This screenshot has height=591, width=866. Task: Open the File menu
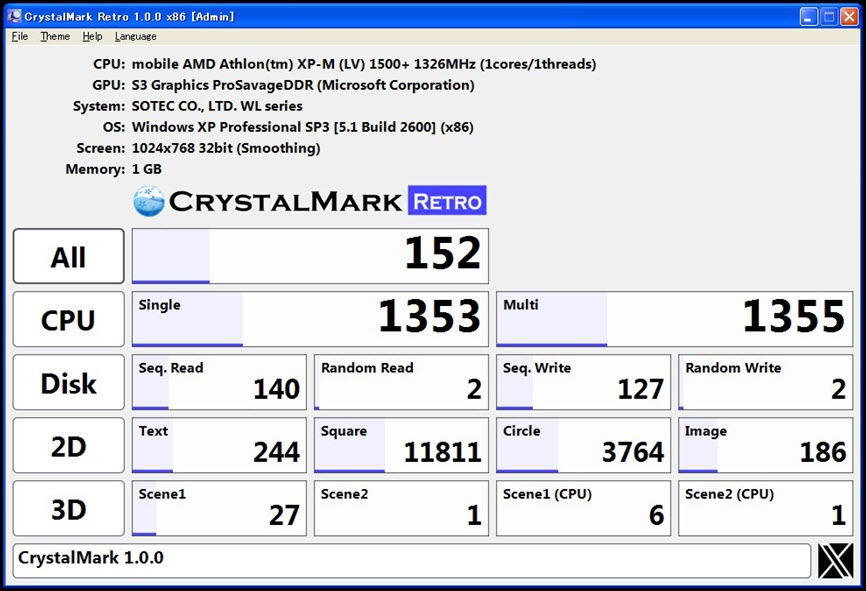point(19,36)
